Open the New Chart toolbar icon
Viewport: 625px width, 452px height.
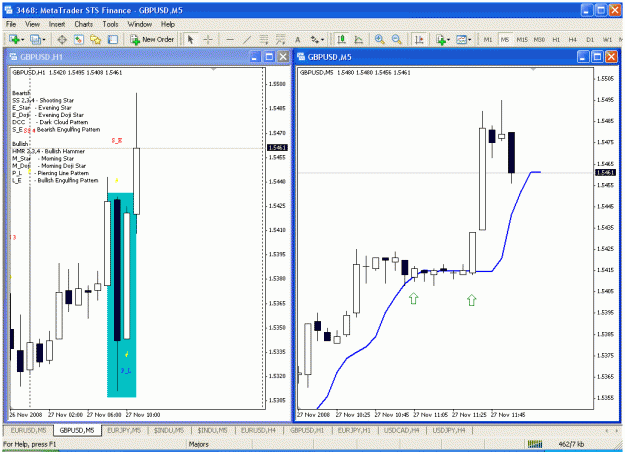click(14, 39)
